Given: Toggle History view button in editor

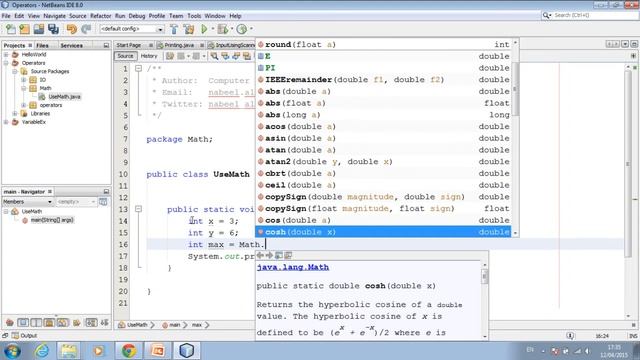Looking at the screenshot, I should coord(149,56).
